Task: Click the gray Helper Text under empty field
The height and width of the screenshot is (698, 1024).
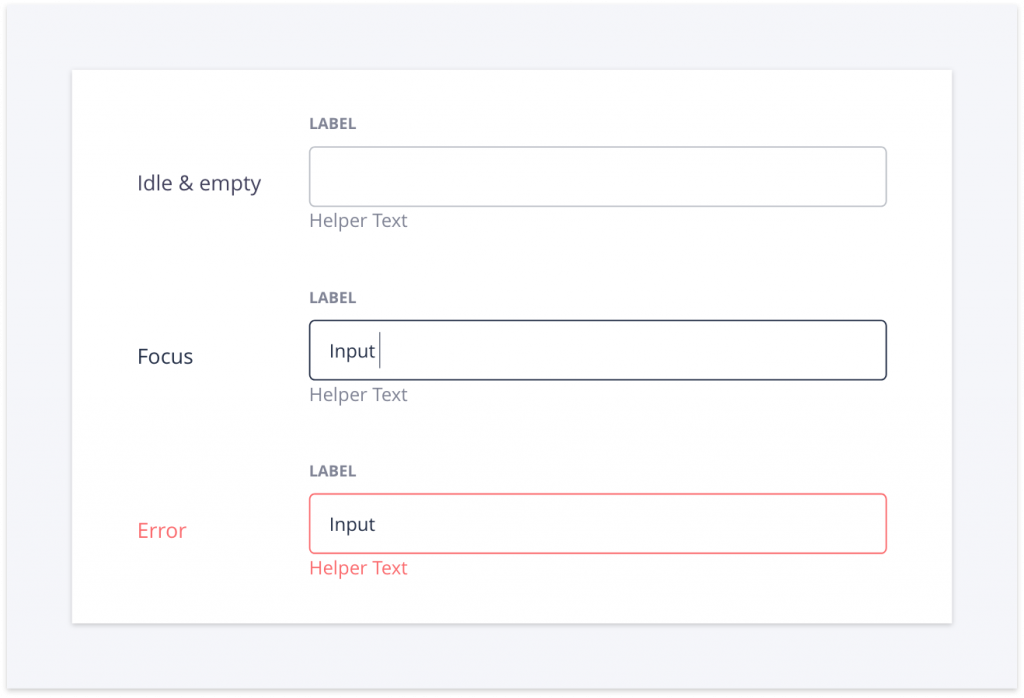Action: click(x=358, y=221)
